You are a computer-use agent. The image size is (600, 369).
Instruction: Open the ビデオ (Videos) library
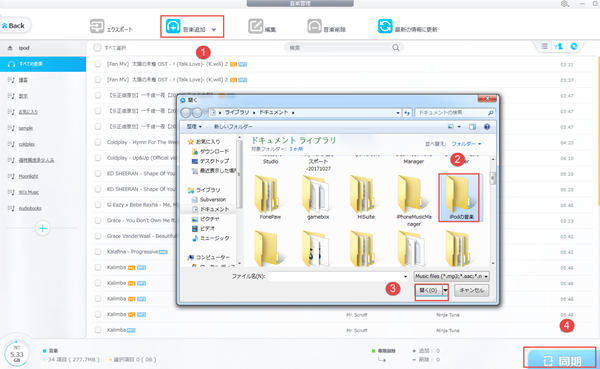(203, 229)
